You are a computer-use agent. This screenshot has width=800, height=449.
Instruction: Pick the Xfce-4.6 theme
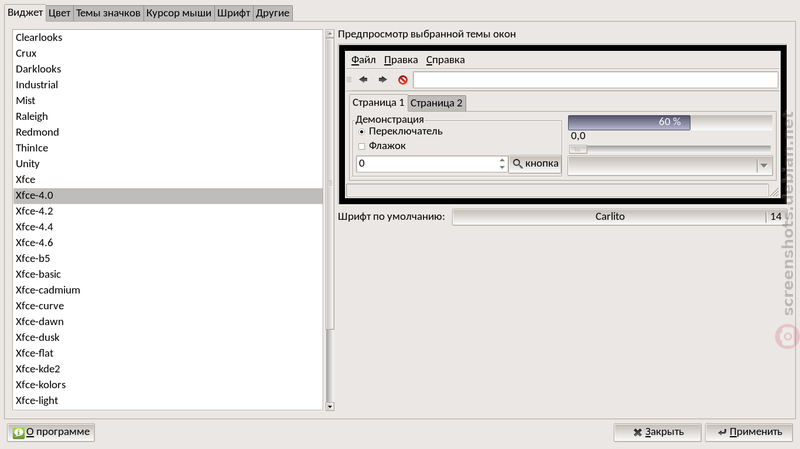coord(168,243)
